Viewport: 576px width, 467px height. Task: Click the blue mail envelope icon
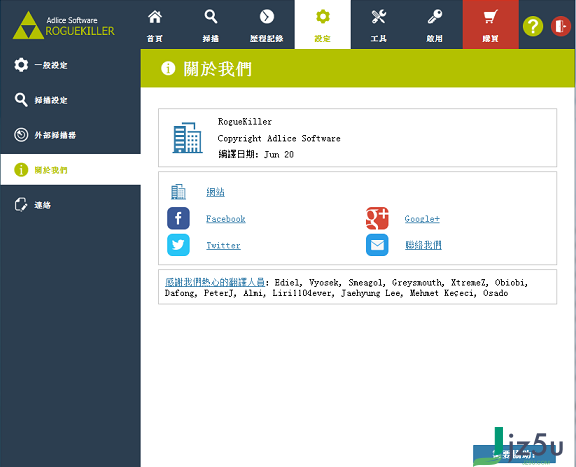click(377, 245)
